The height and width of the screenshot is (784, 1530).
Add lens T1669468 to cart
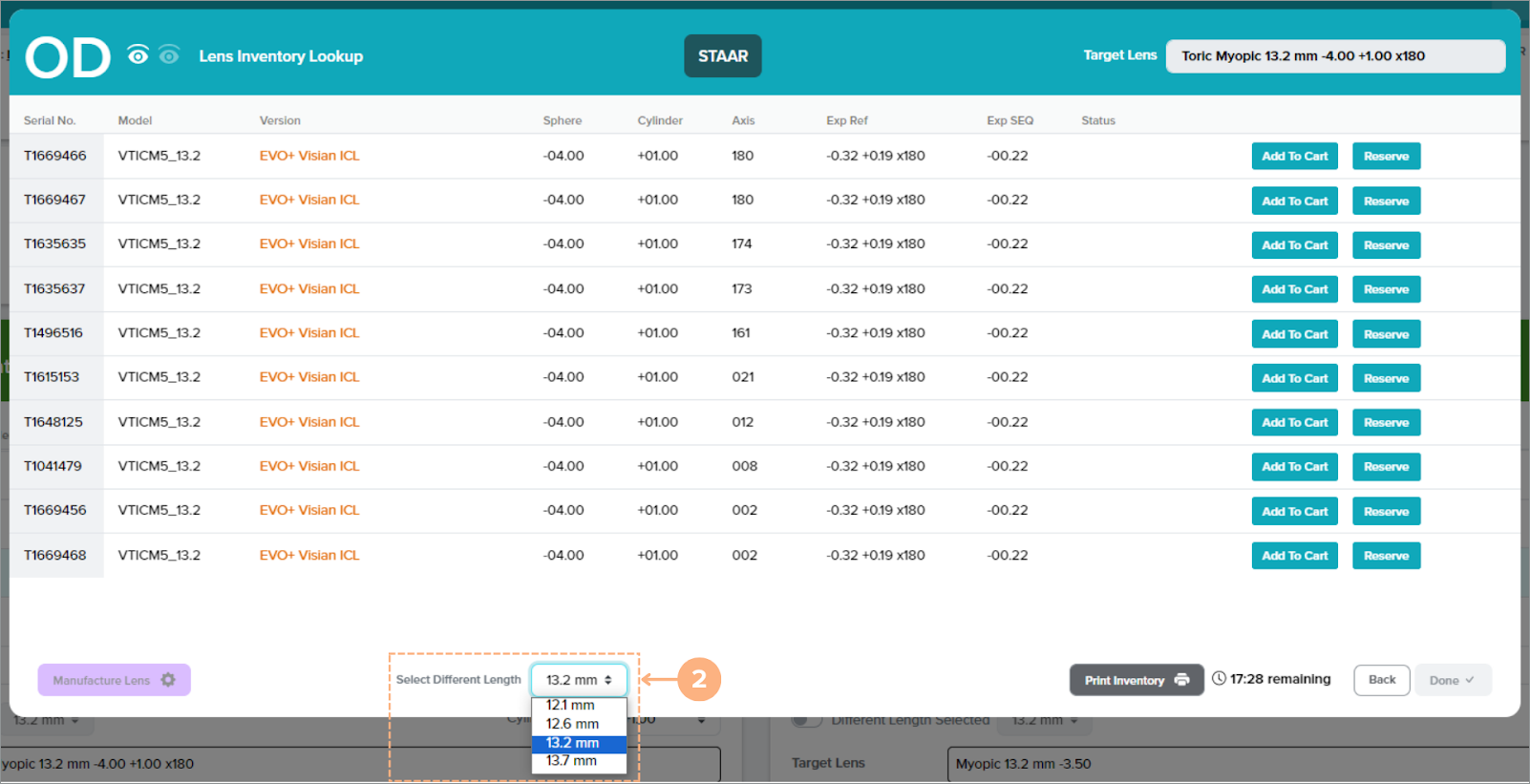(1294, 556)
